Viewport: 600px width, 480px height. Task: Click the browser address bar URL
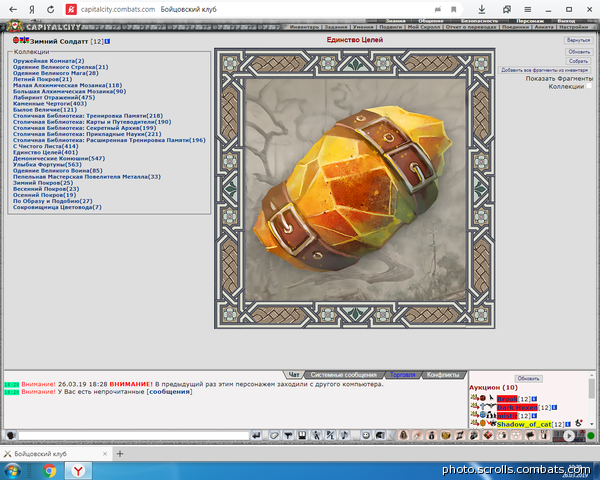point(118,9)
